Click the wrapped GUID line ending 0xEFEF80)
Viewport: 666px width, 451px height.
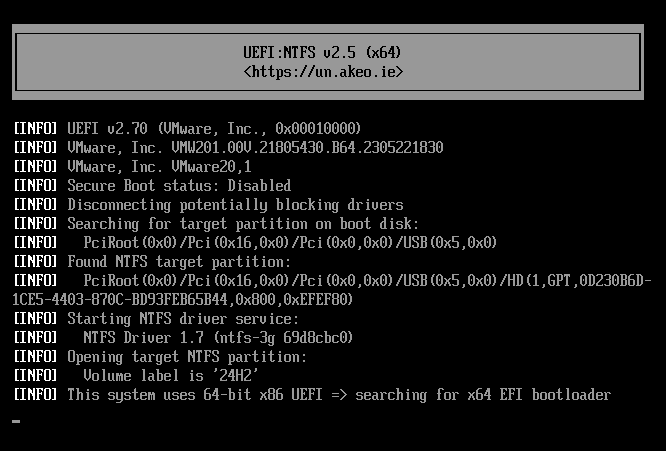182,299
